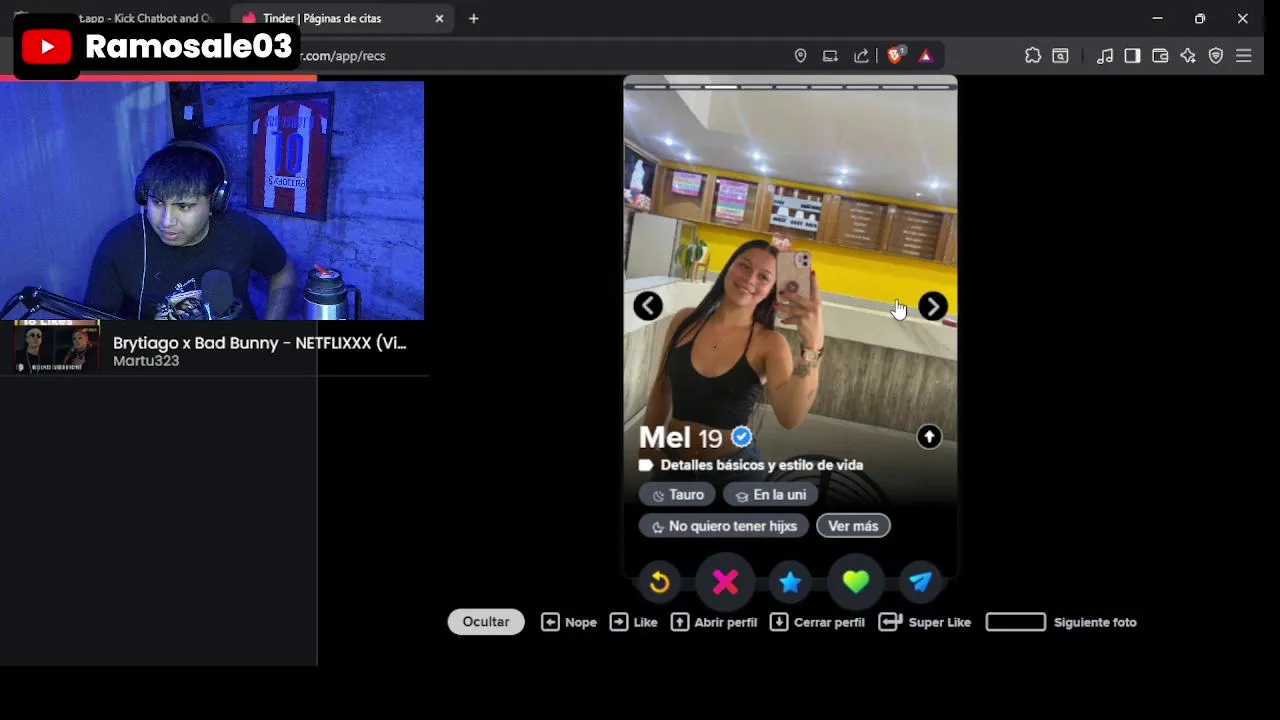Click the Ocultar button
This screenshot has height=720, width=1280.
point(486,622)
